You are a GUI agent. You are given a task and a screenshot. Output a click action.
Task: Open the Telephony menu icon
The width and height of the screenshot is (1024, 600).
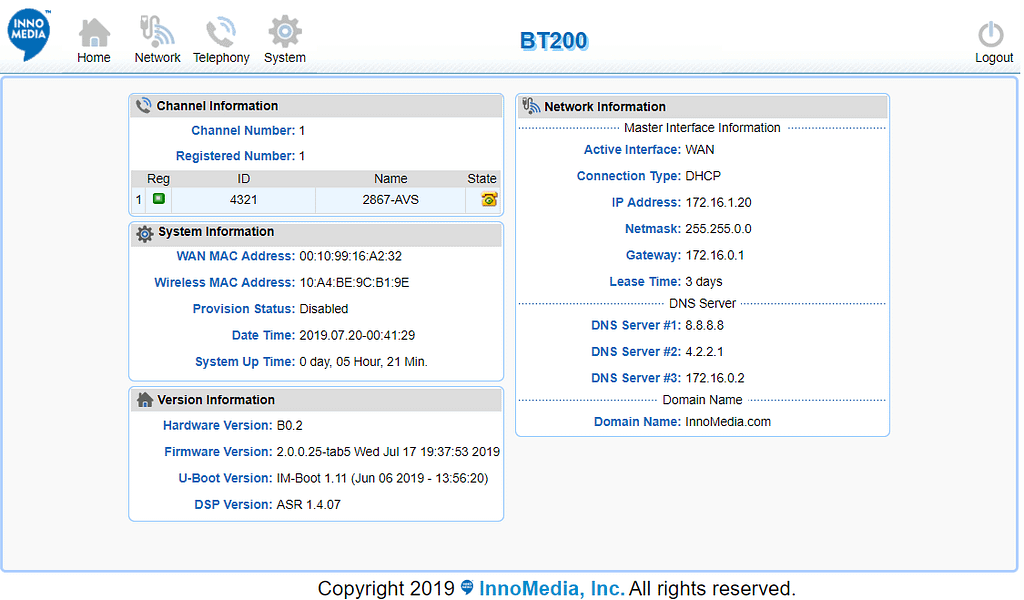click(221, 32)
